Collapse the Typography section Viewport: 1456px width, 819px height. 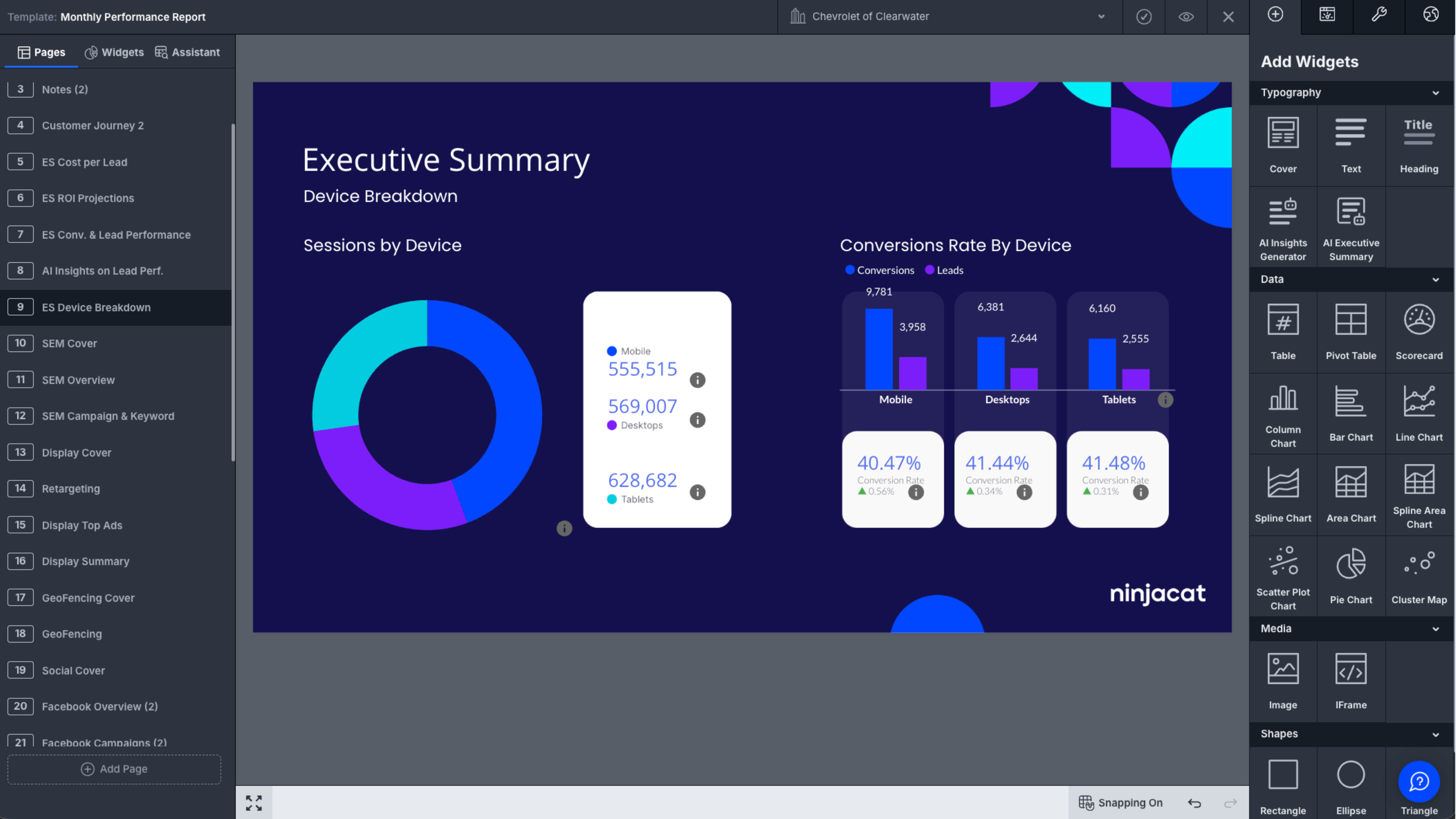click(1435, 93)
